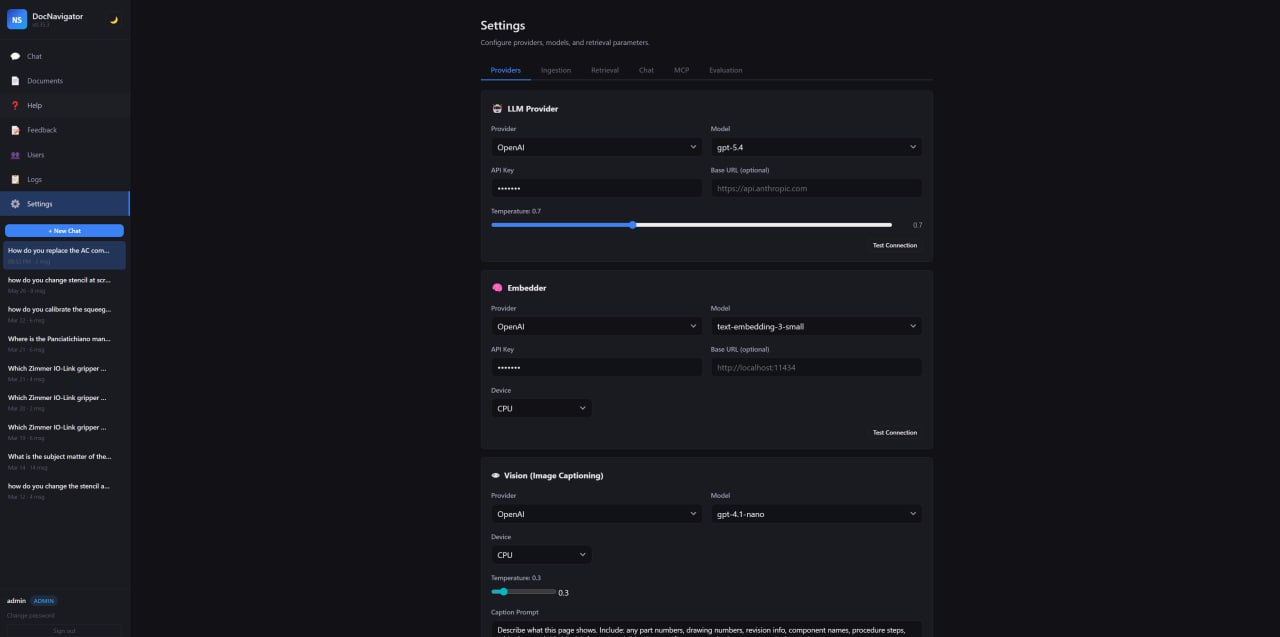Open the Embedder Provider dropdown
Screen dimensions: 1280x637
tap(596, 326)
